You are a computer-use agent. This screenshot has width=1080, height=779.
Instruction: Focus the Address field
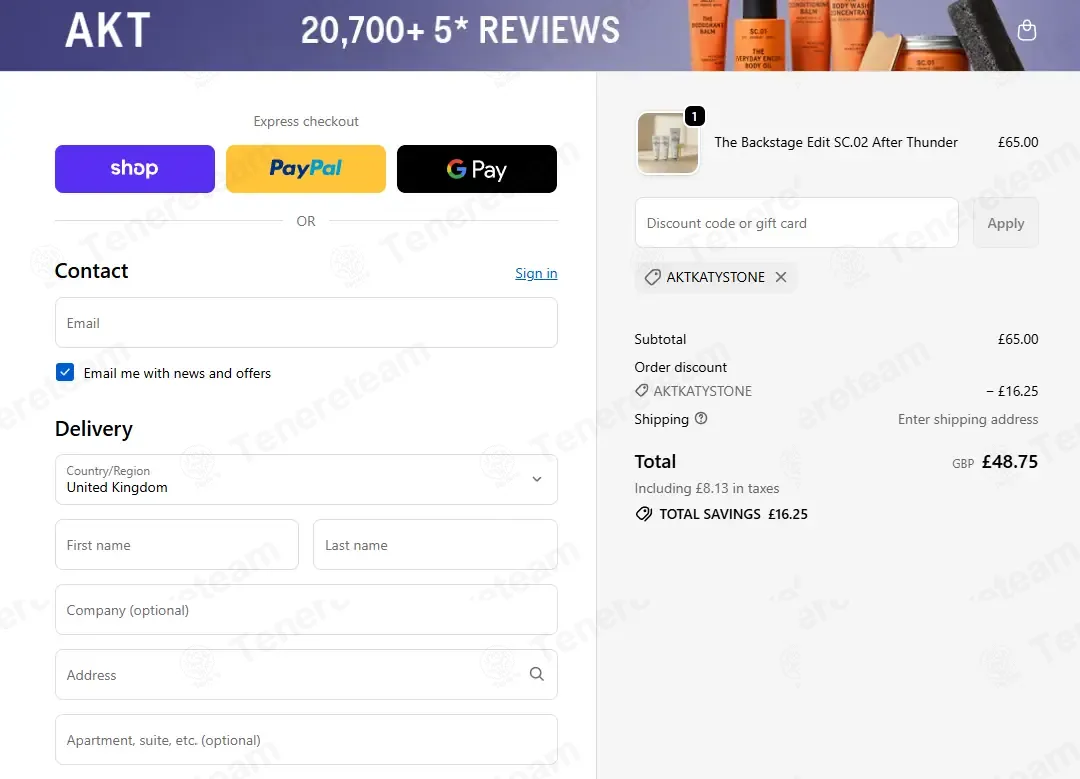(x=307, y=674)
